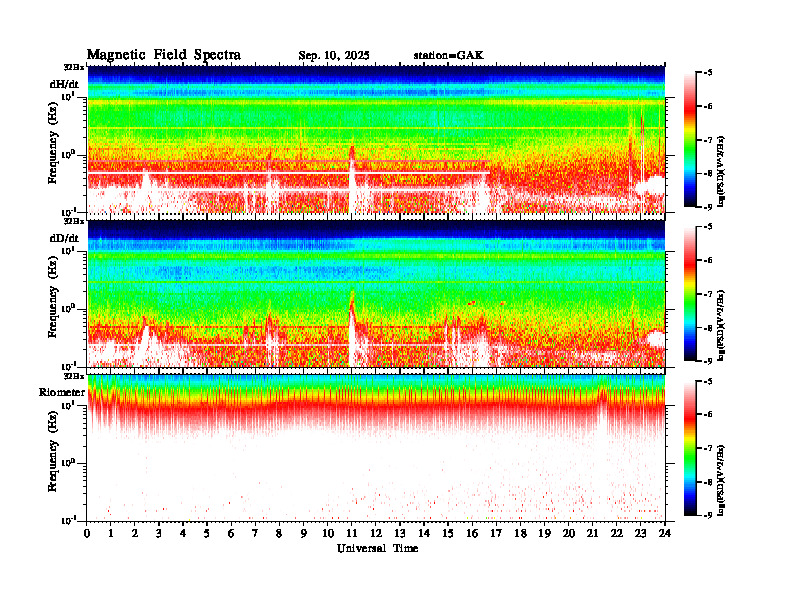Click hour "20" on the time axis
The image size is (792, 612).
pyautogui.click(x=569, y=533)
